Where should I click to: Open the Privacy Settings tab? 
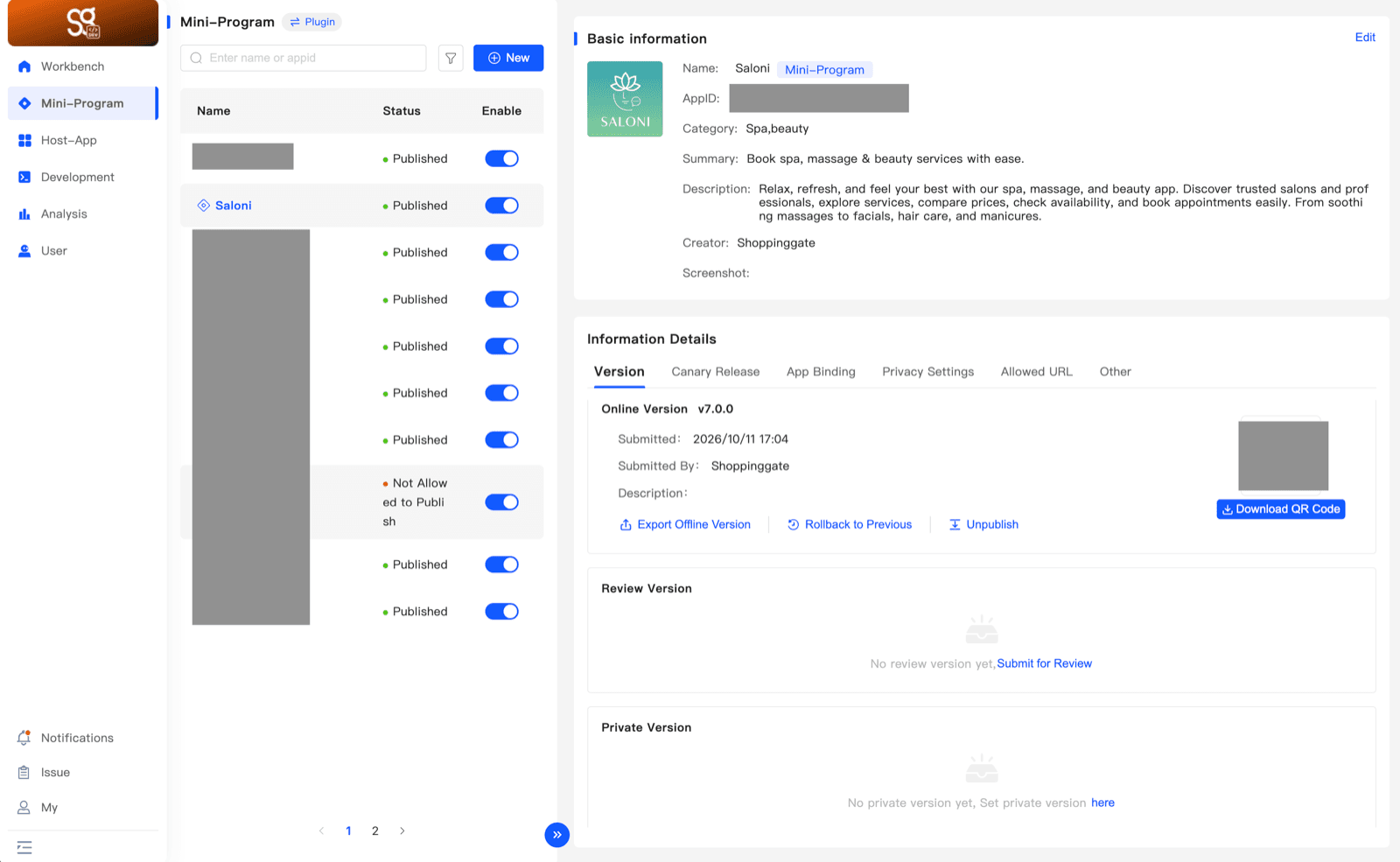click(x=928, y=372)
